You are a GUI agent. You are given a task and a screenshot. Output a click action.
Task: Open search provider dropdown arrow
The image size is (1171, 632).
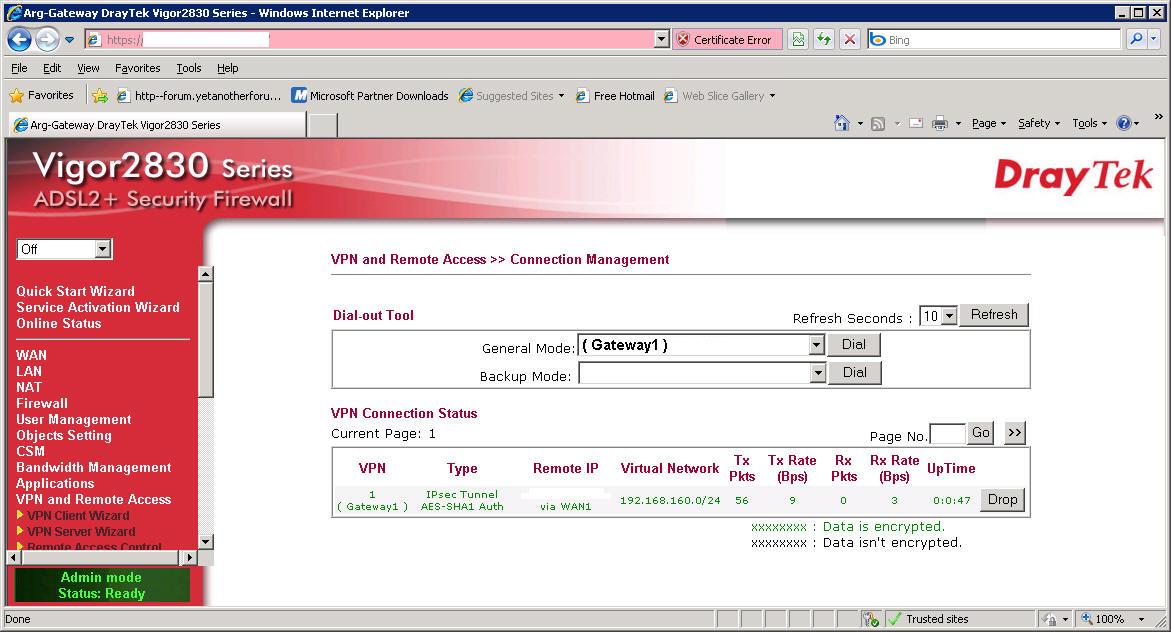tap(1154, 40)
